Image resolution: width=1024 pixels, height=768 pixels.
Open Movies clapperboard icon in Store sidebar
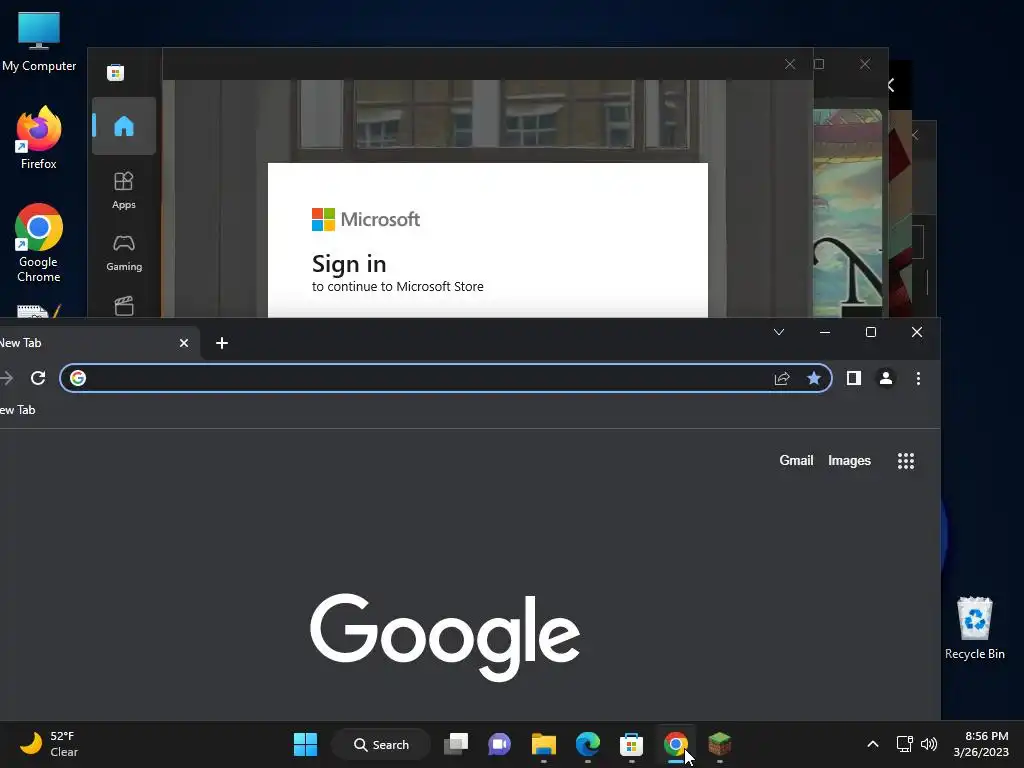tap(123, 306)
